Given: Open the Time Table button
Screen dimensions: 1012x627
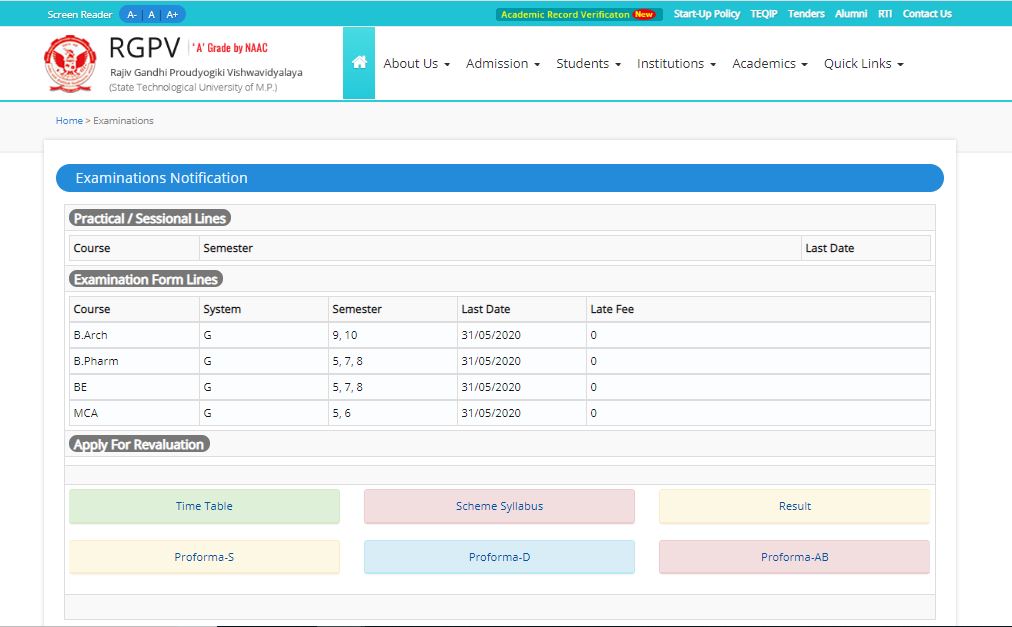Looking at the screenshot, I should (x=204, y=506).
